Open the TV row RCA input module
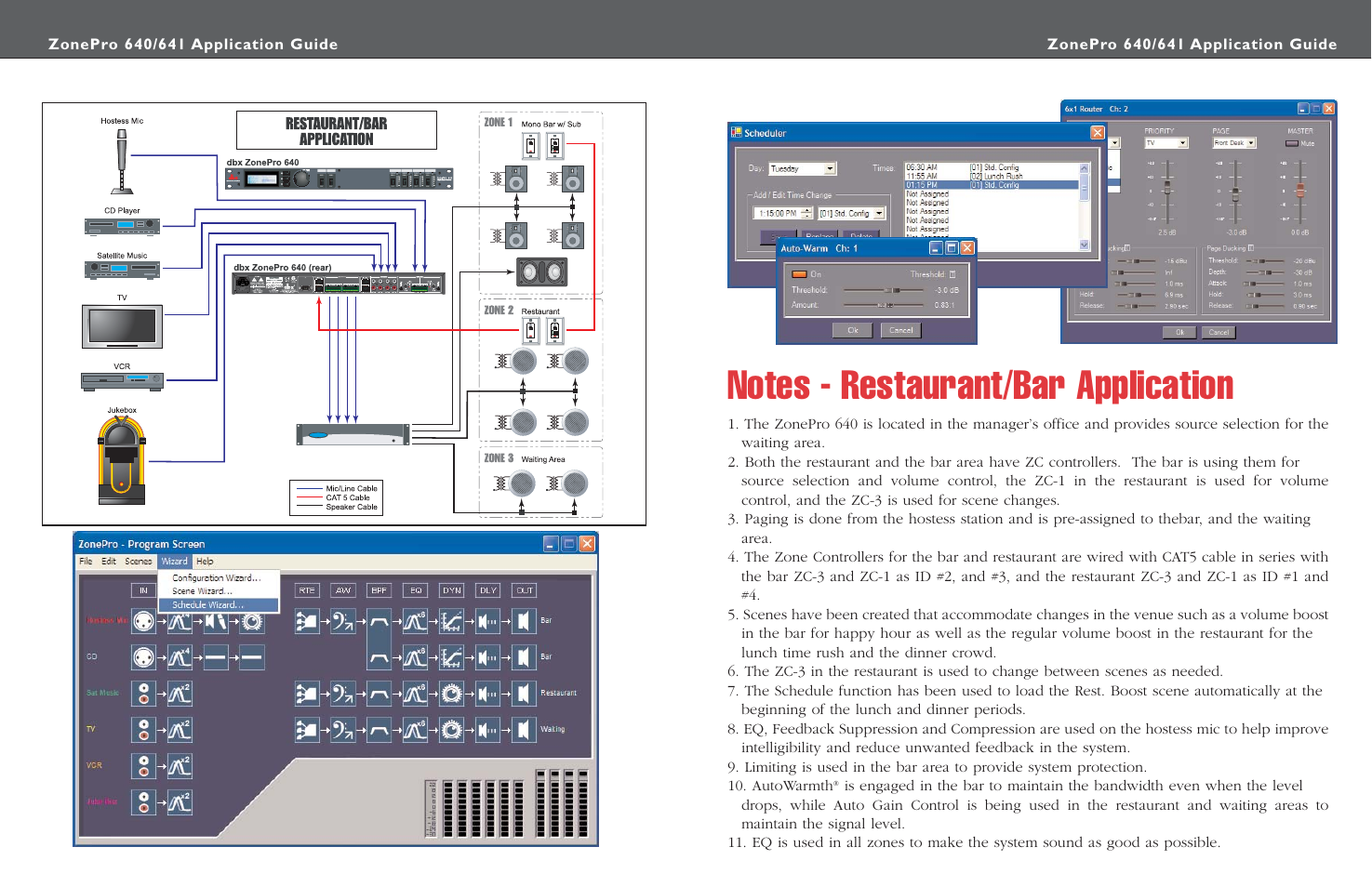 [143, 730]
